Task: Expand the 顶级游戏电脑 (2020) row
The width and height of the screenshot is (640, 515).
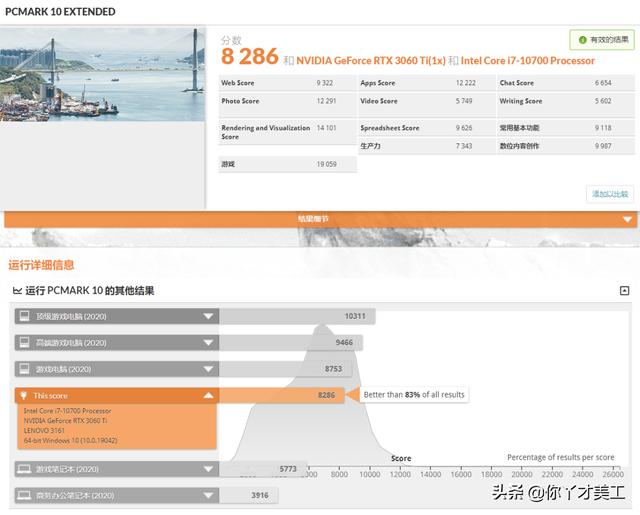Action: point(117,316)
